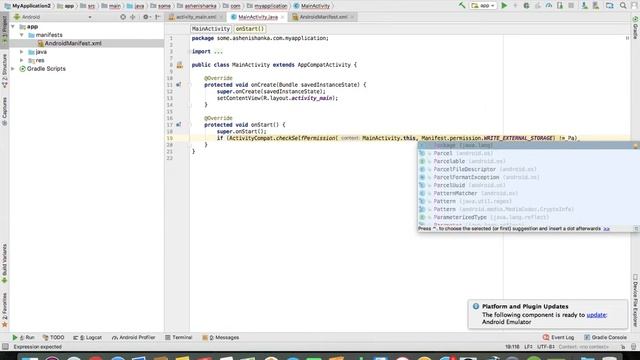Image resolution: width=640 pixels, height=360 pixels.
Task: Open the app run configuration dropdown
Action: (483, 6)
